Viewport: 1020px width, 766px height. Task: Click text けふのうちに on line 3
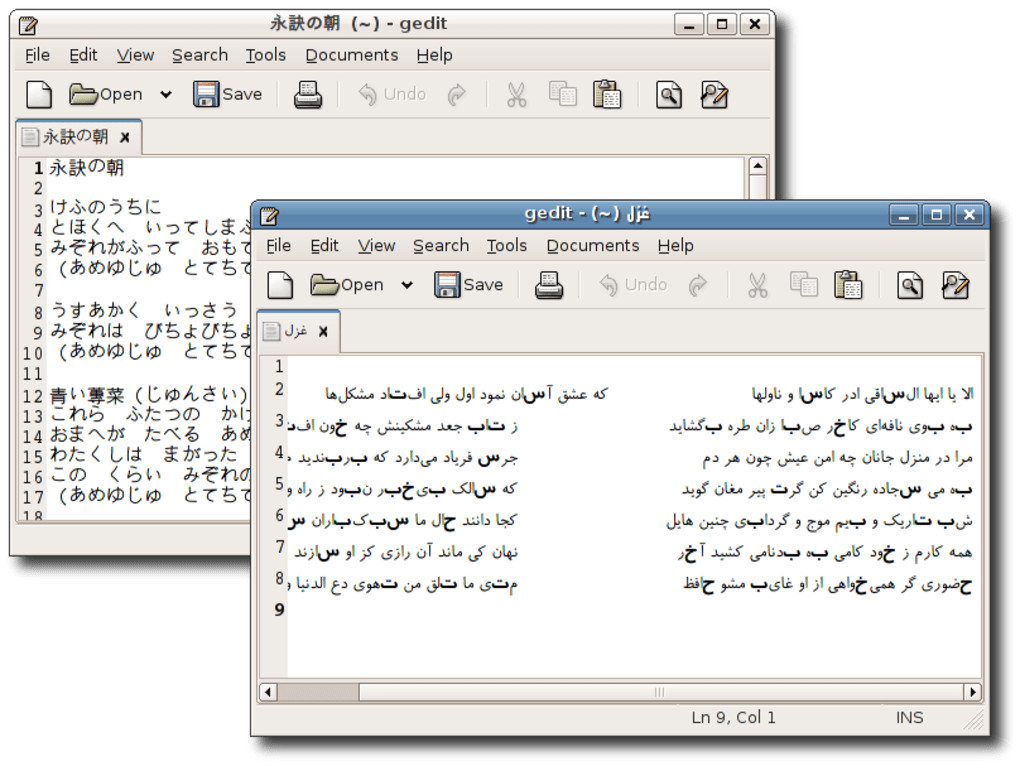pyautogui.click(x=105, y=207)
